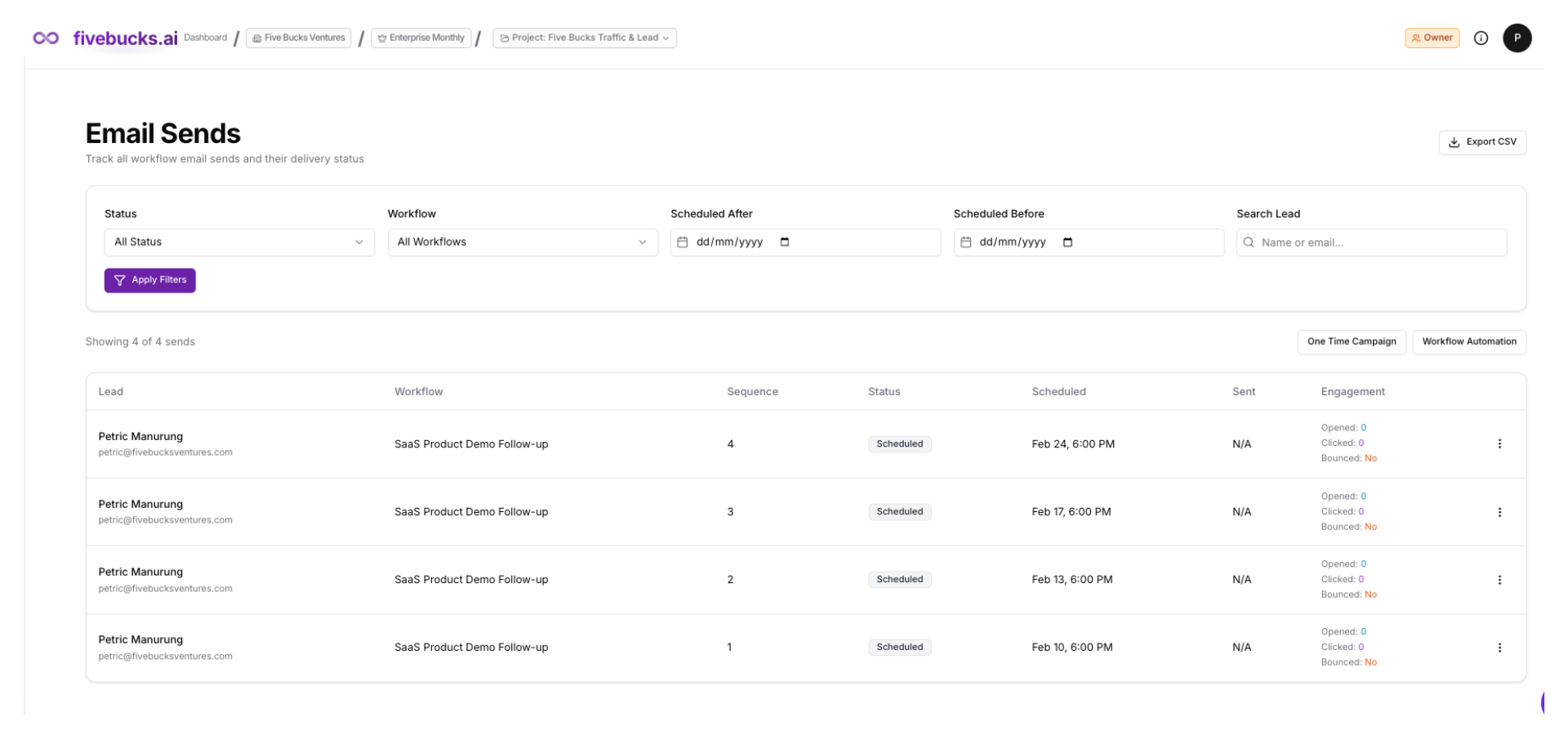Click the Status column header in table
This screenshot has width=1568, height=735.
coord(884,392)
